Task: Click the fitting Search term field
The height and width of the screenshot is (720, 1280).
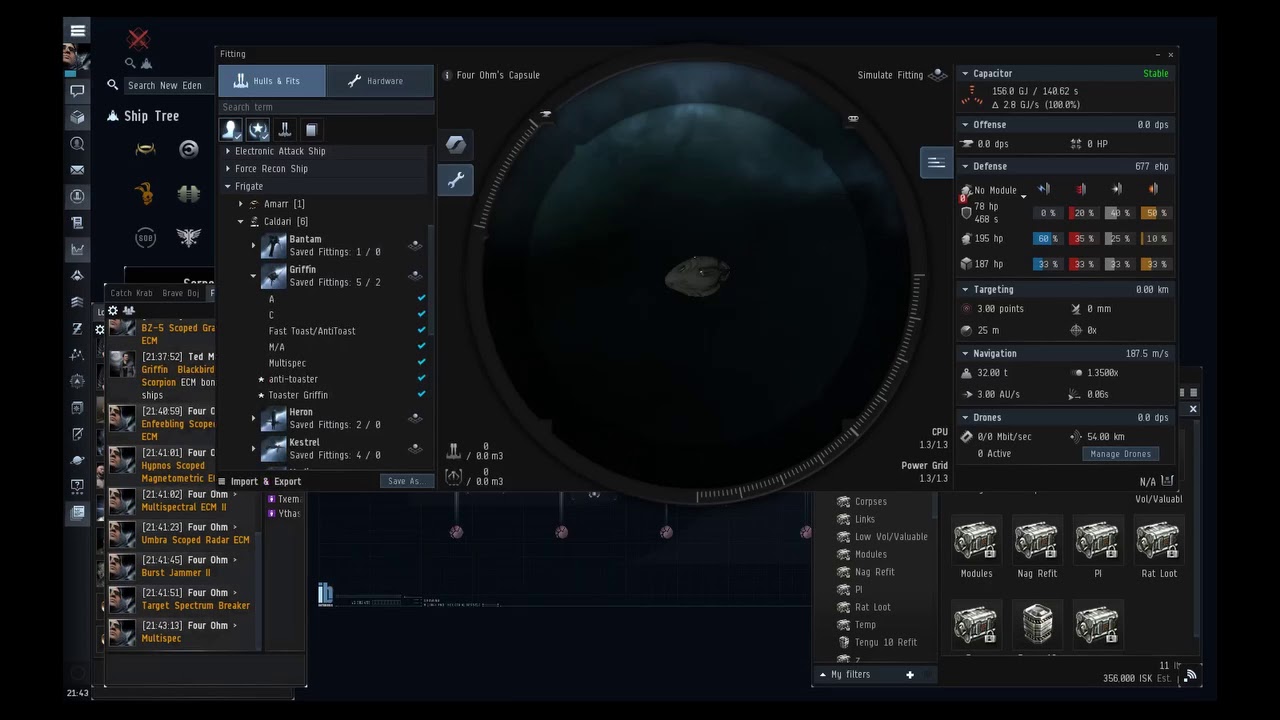Action: click(326, 107)
